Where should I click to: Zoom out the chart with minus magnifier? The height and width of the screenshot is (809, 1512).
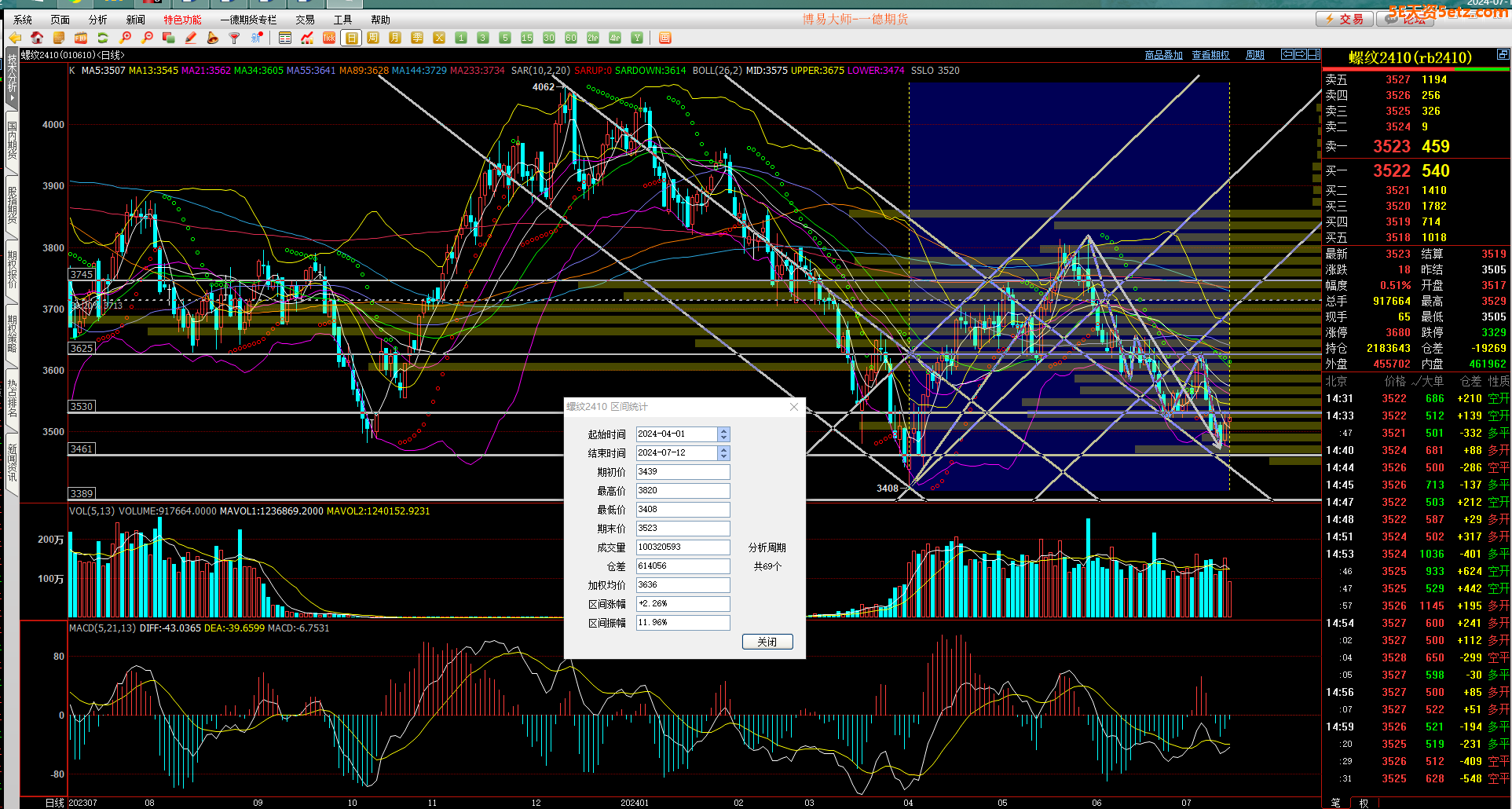(147, 38)
